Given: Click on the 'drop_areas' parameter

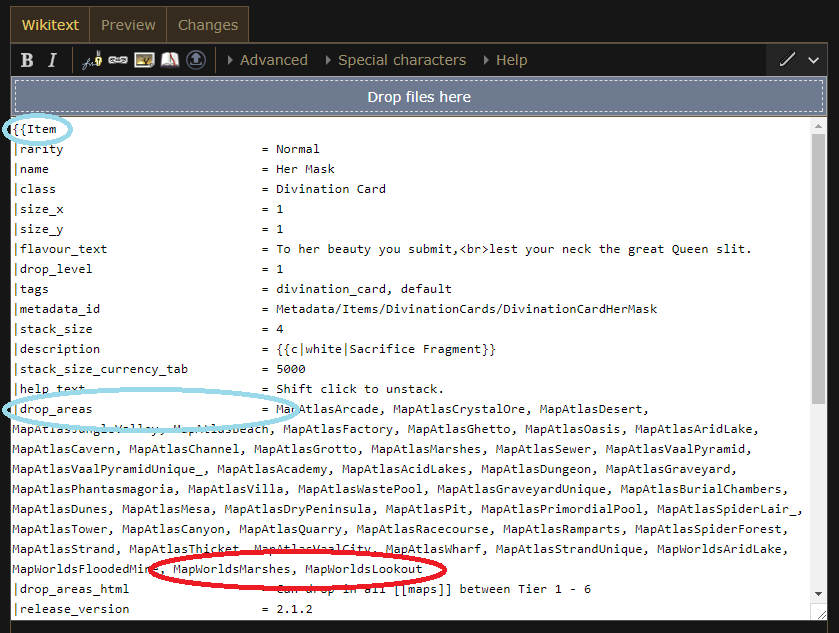Looking at the screenshot, I should 56,409.
